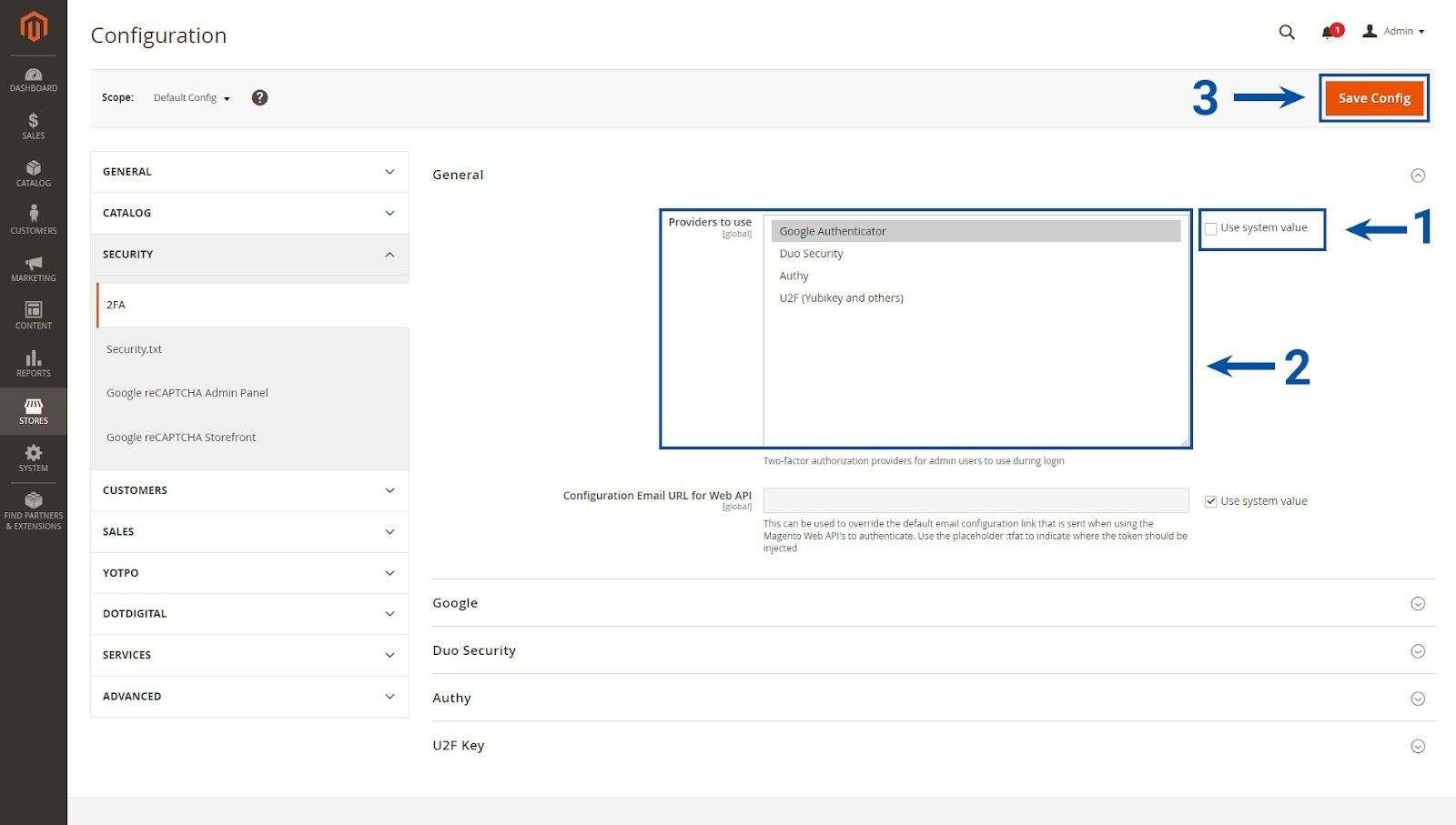Image resolution: width=1456 pixels, height=825 pixels.
Task: Open the Sales sidebar menu
Action: click(34, 126)
